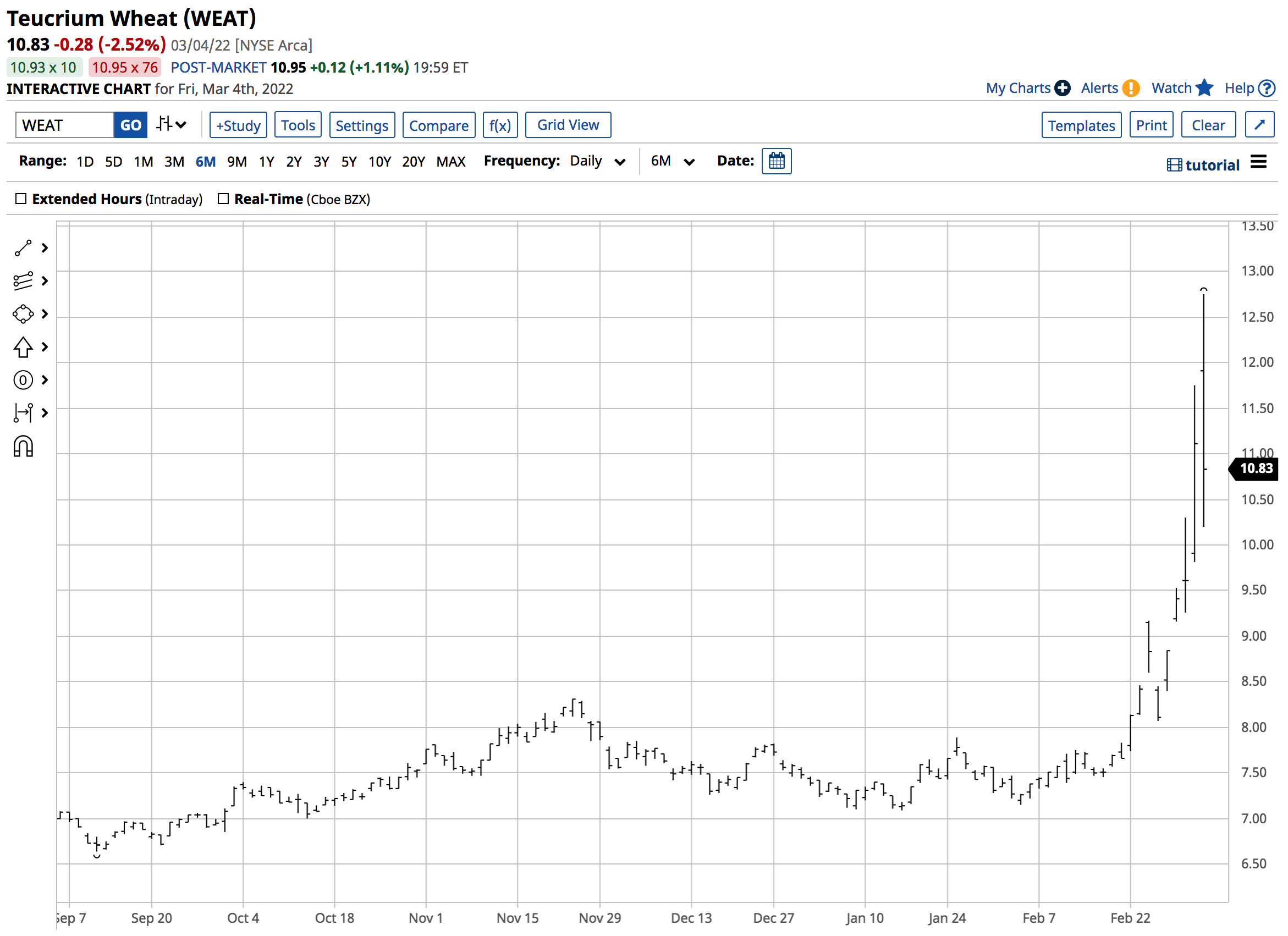This screenshot has height=936, width=1288.
Task: Select the 1D range
Action: (x=85, y=162)
